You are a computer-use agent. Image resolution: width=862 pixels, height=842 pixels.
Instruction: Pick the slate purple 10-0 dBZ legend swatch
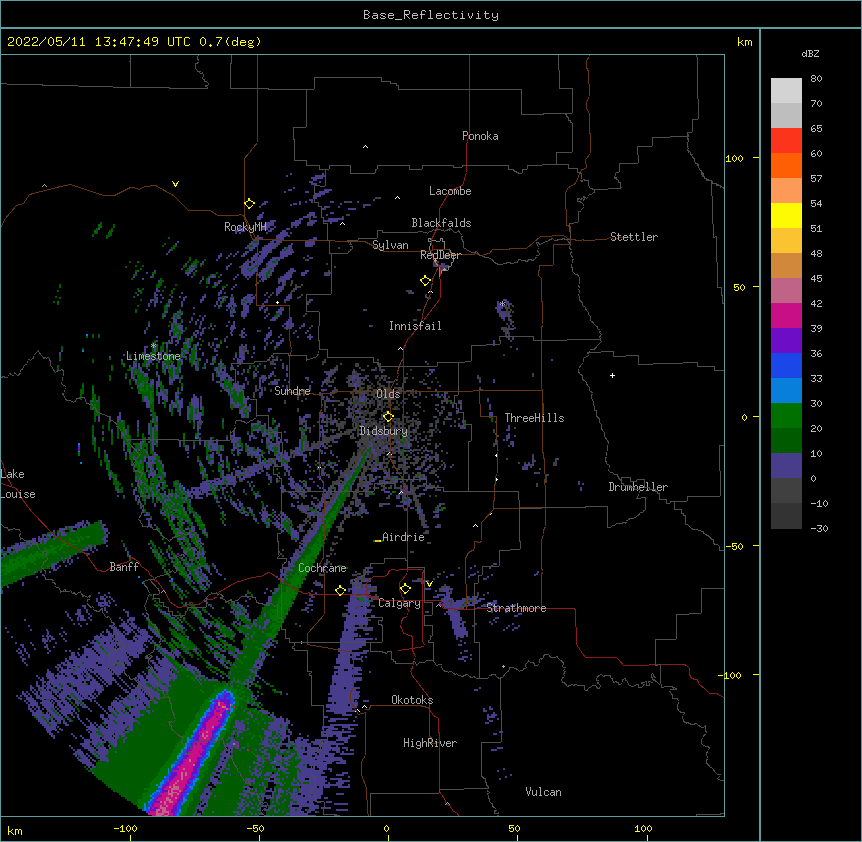coord(786,466)
